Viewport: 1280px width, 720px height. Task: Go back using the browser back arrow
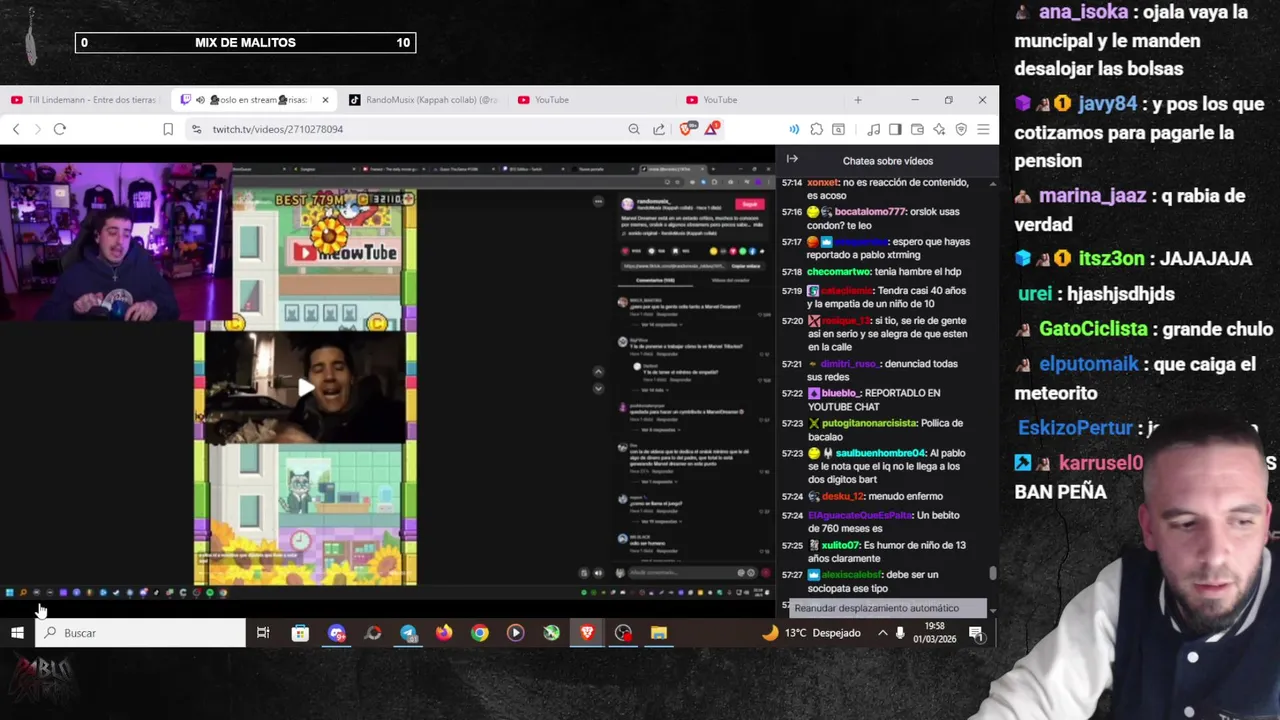coord(16,129)
